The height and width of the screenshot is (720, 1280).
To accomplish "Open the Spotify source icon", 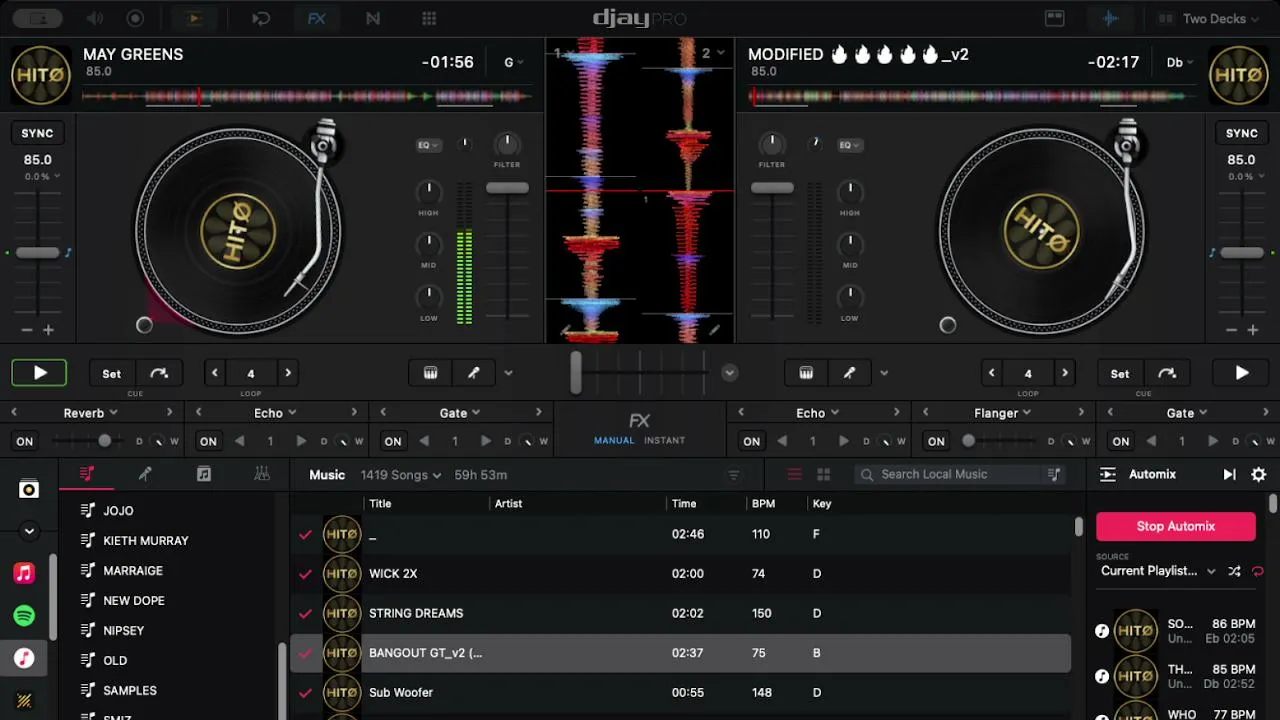I will coord(24,616).
